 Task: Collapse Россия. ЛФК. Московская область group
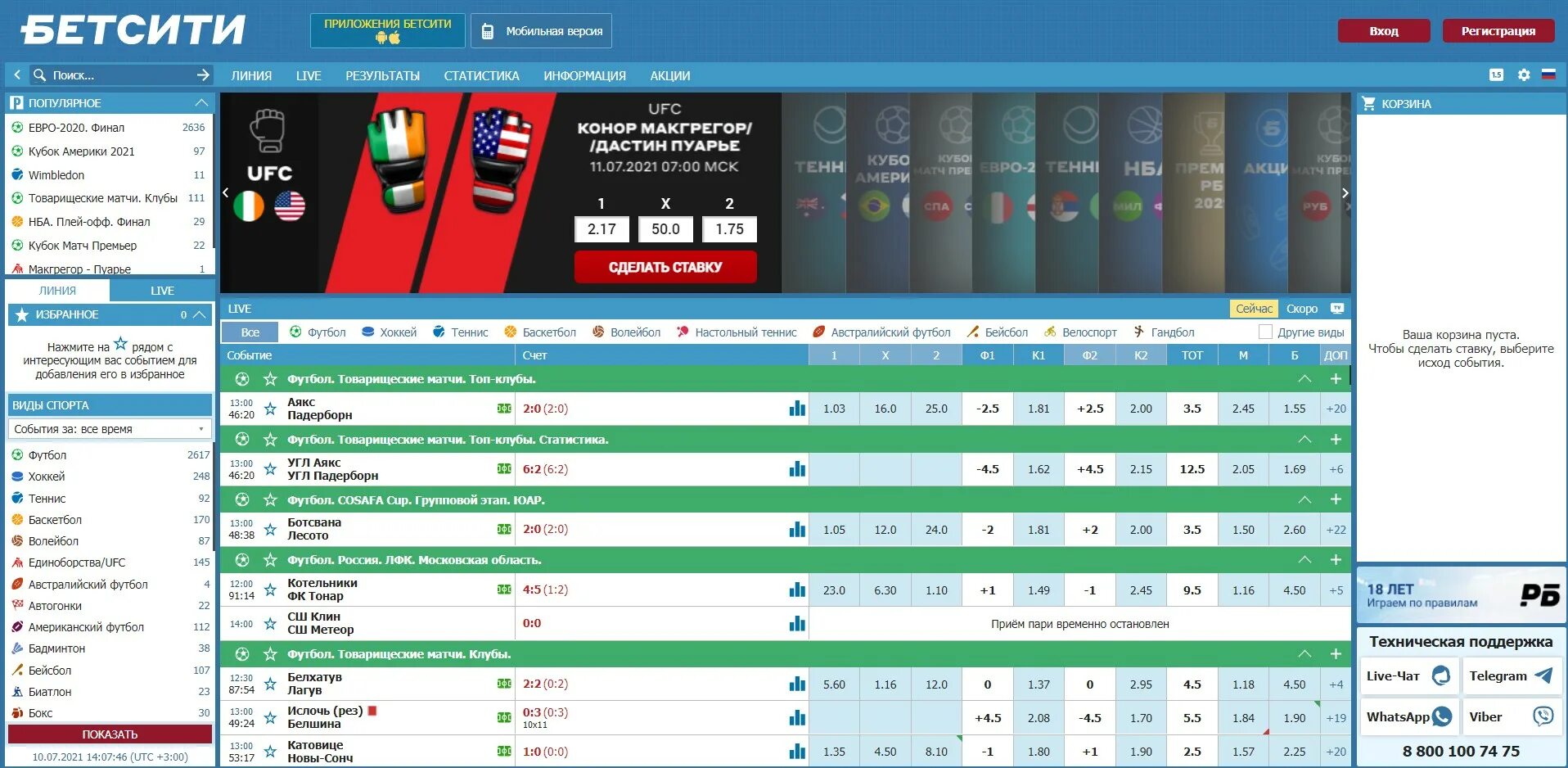(1304, 560)
